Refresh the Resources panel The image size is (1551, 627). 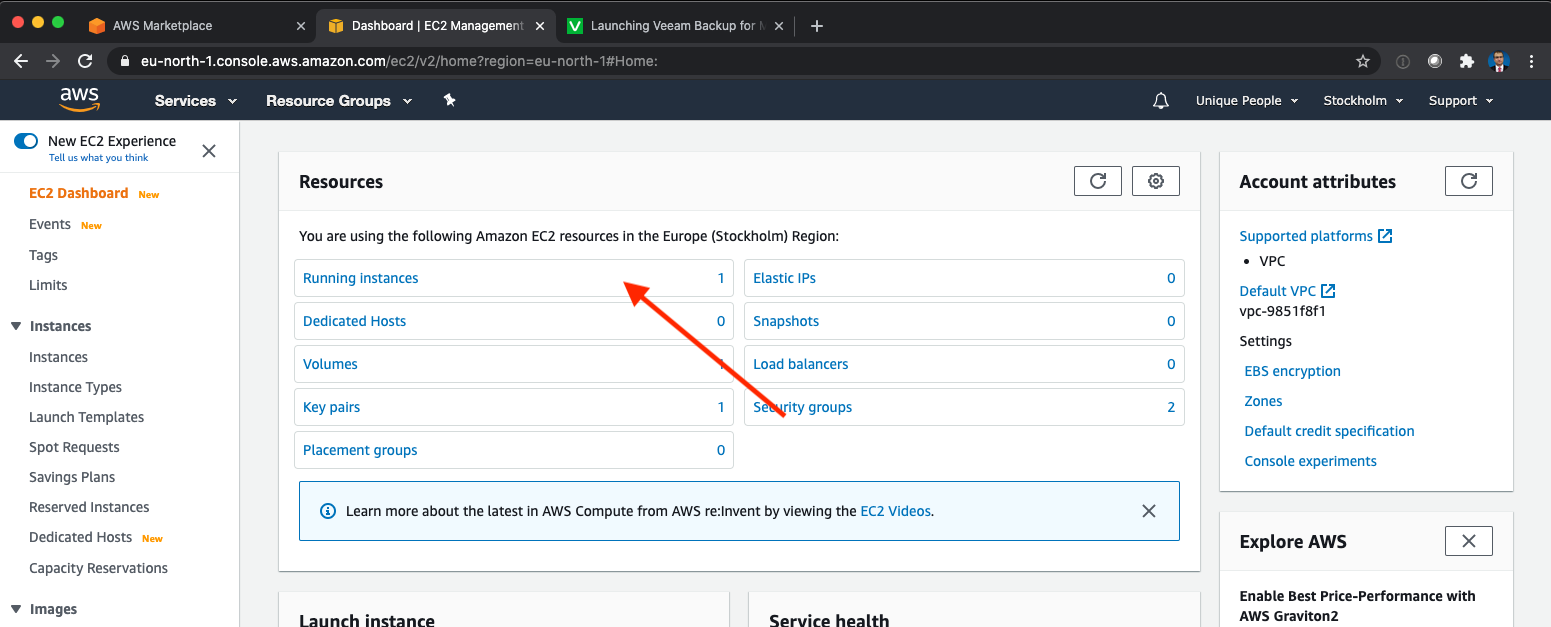(1098, 181)
